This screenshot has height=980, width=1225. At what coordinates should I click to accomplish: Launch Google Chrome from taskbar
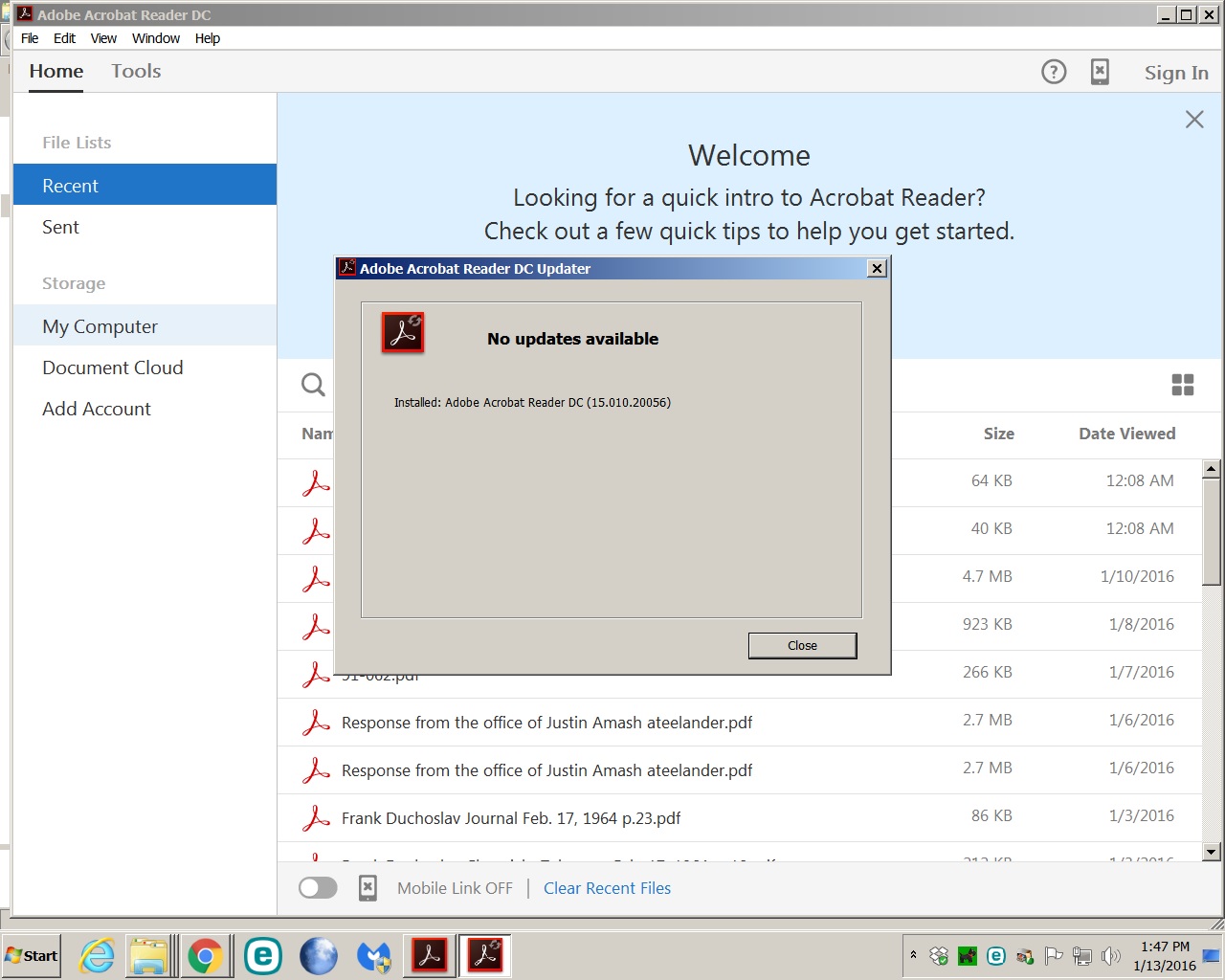[205, 955]
